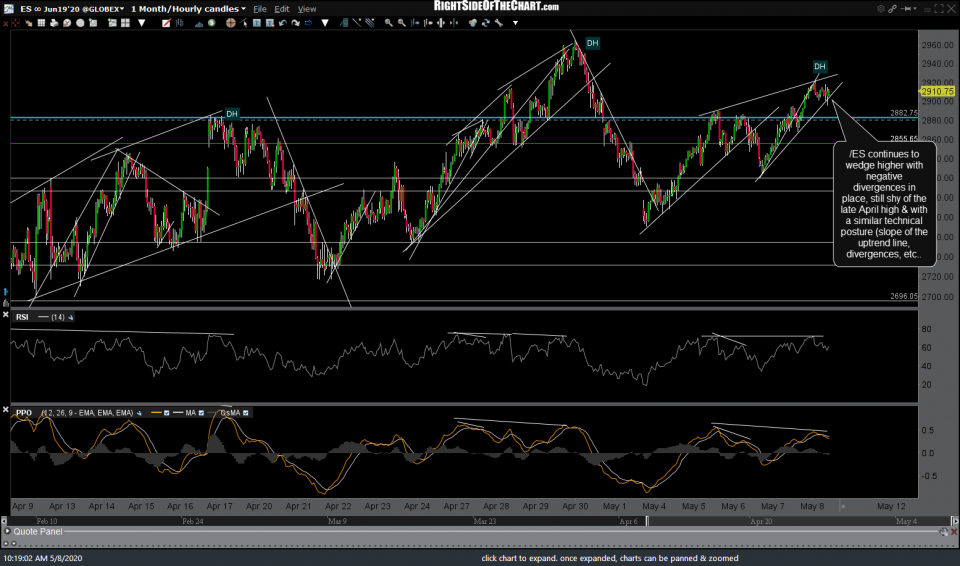Click the stacked layers icon in title bar
This screenshot has height=566, width=960.
pos(881,9)
